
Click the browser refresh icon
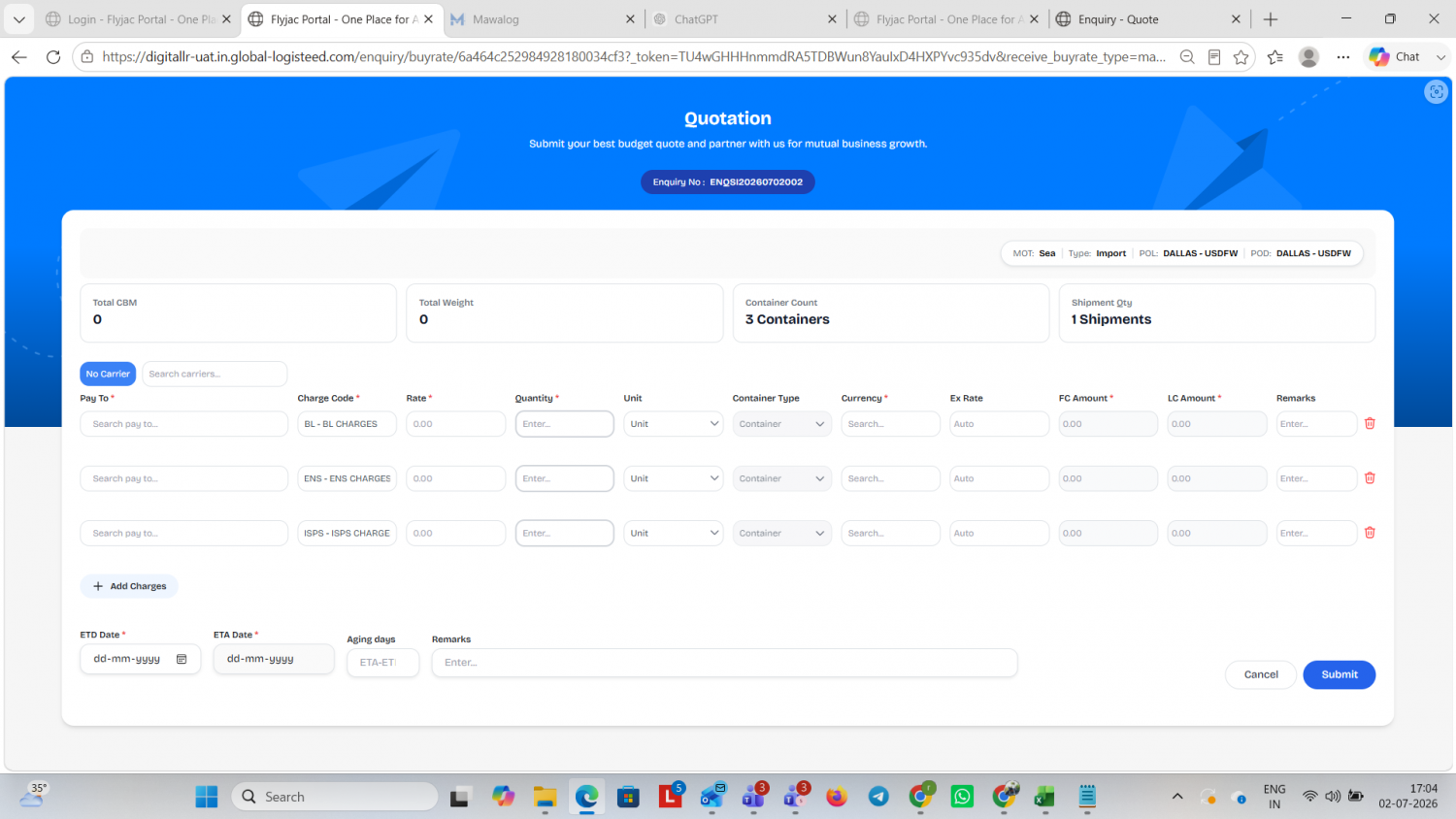coord(53,57)
